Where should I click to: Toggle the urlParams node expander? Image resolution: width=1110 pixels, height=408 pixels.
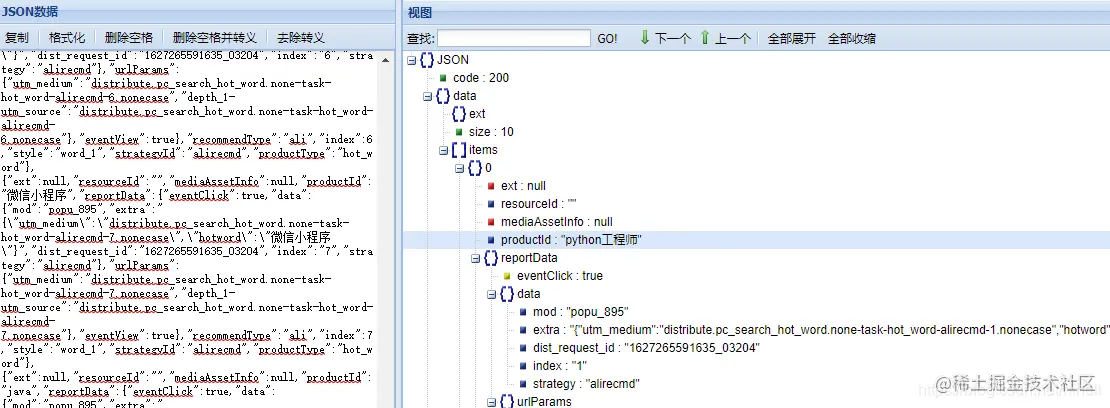[x=492, y=402]
